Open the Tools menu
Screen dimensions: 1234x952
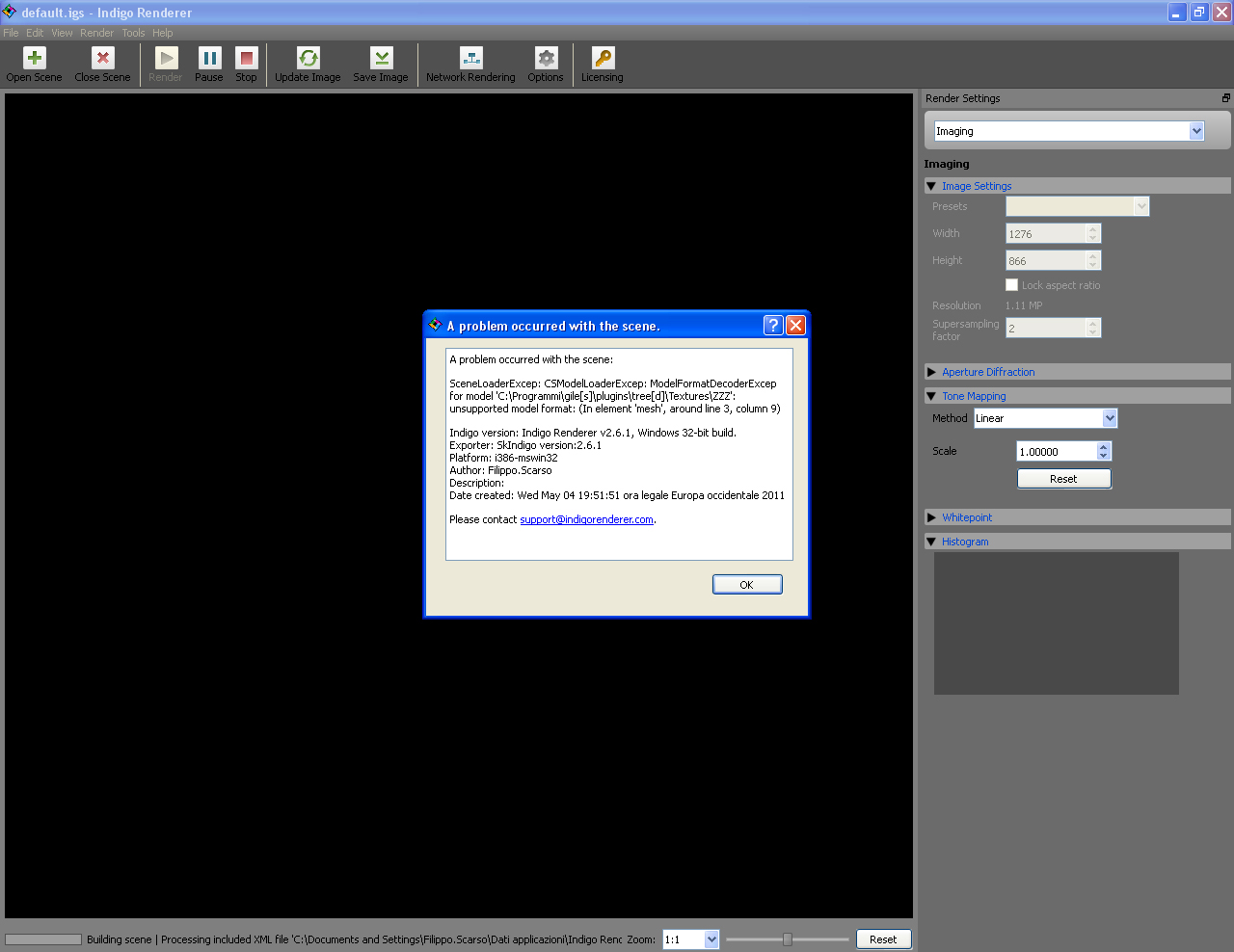133,33
